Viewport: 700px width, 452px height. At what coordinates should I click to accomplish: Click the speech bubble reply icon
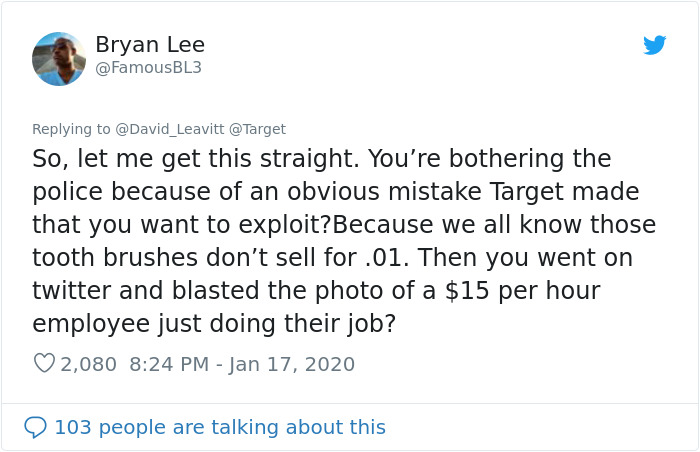(x=35, y=427)
